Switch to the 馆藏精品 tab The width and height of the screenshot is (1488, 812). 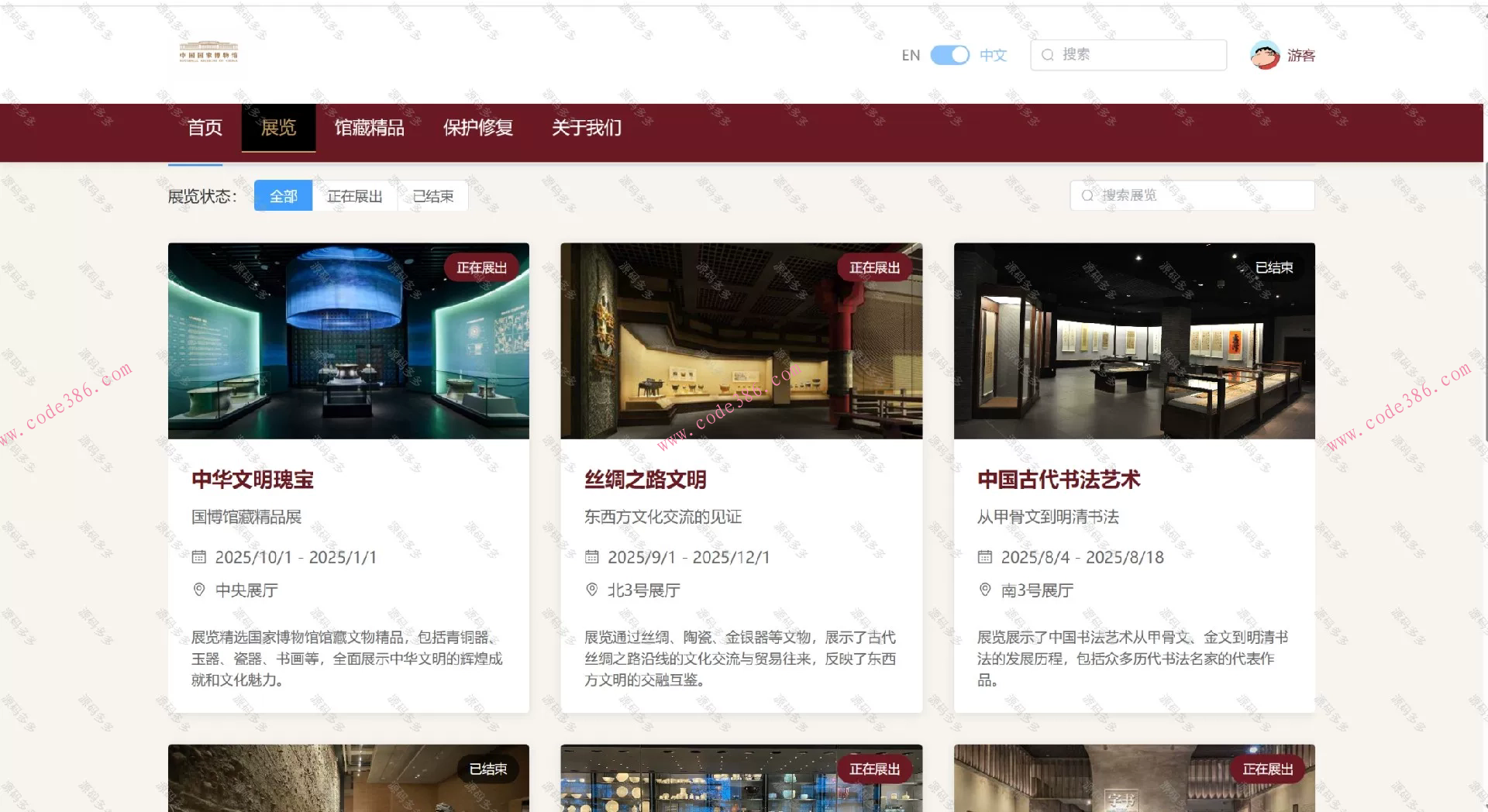point(370,128)
